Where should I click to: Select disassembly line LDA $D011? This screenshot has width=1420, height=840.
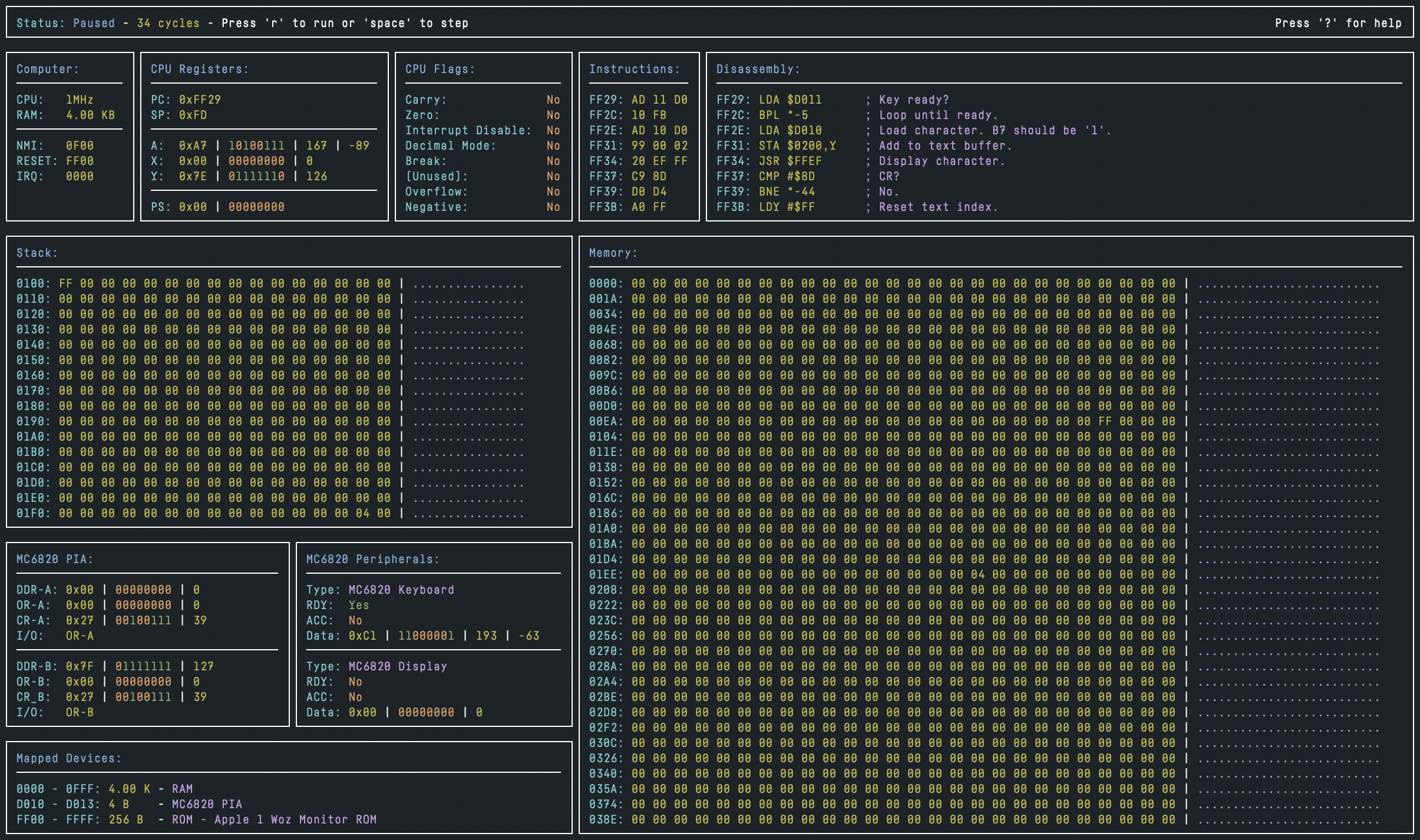coord(790,100)
